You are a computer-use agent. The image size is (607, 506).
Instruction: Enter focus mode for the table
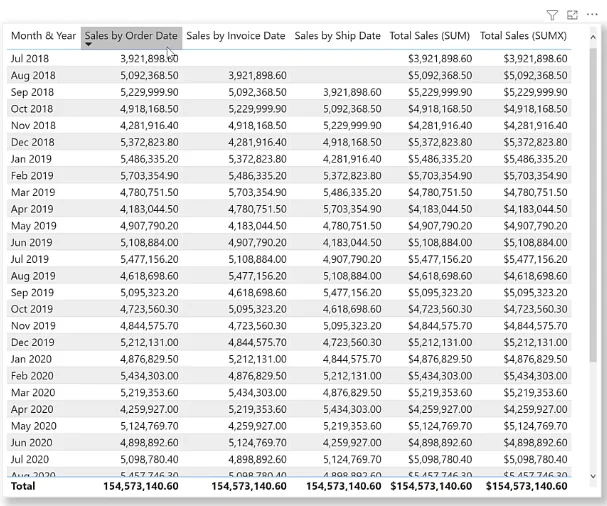pyautogui.click(x=572, y=15)
